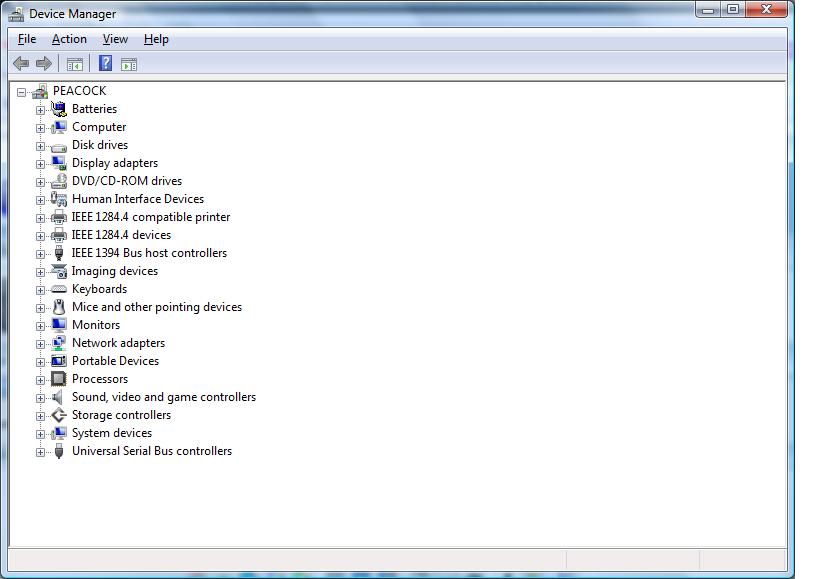Viewport: 840px width, 579px height.
Task: Open Help using the blue question mark icon
Action: tap(105, 64)
